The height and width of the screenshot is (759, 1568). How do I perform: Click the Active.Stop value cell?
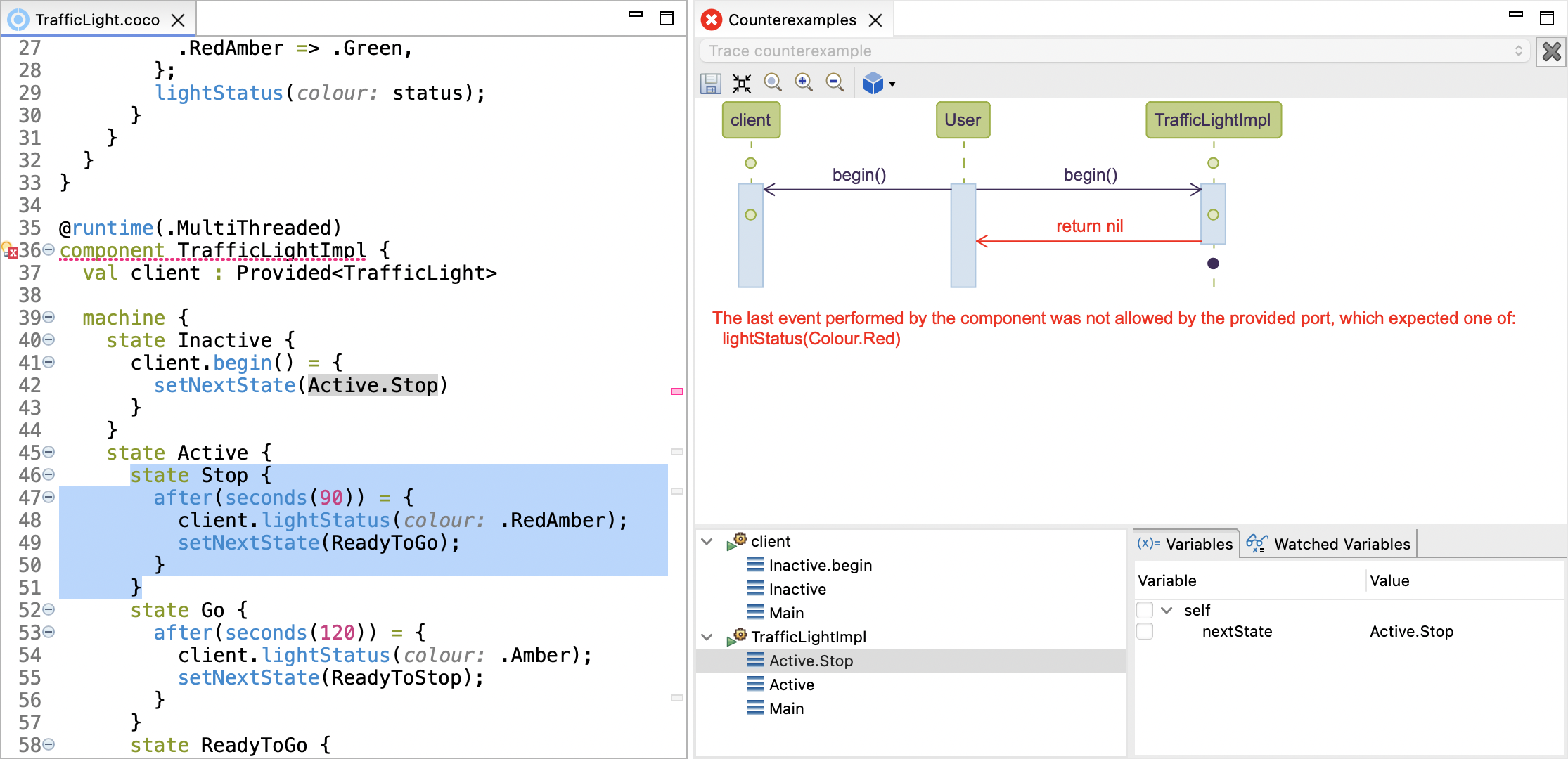[x=1411, y=631]
